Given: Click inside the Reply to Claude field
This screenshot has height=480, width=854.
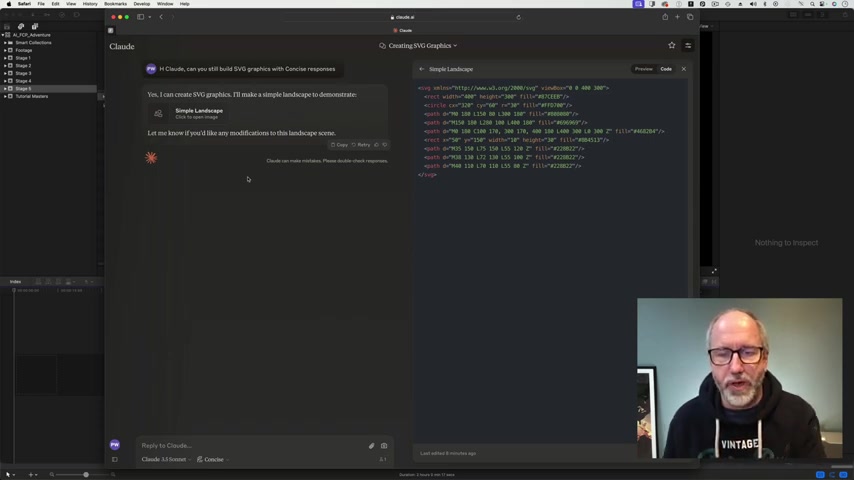Looking at the screenshot, I should point(251,446).
